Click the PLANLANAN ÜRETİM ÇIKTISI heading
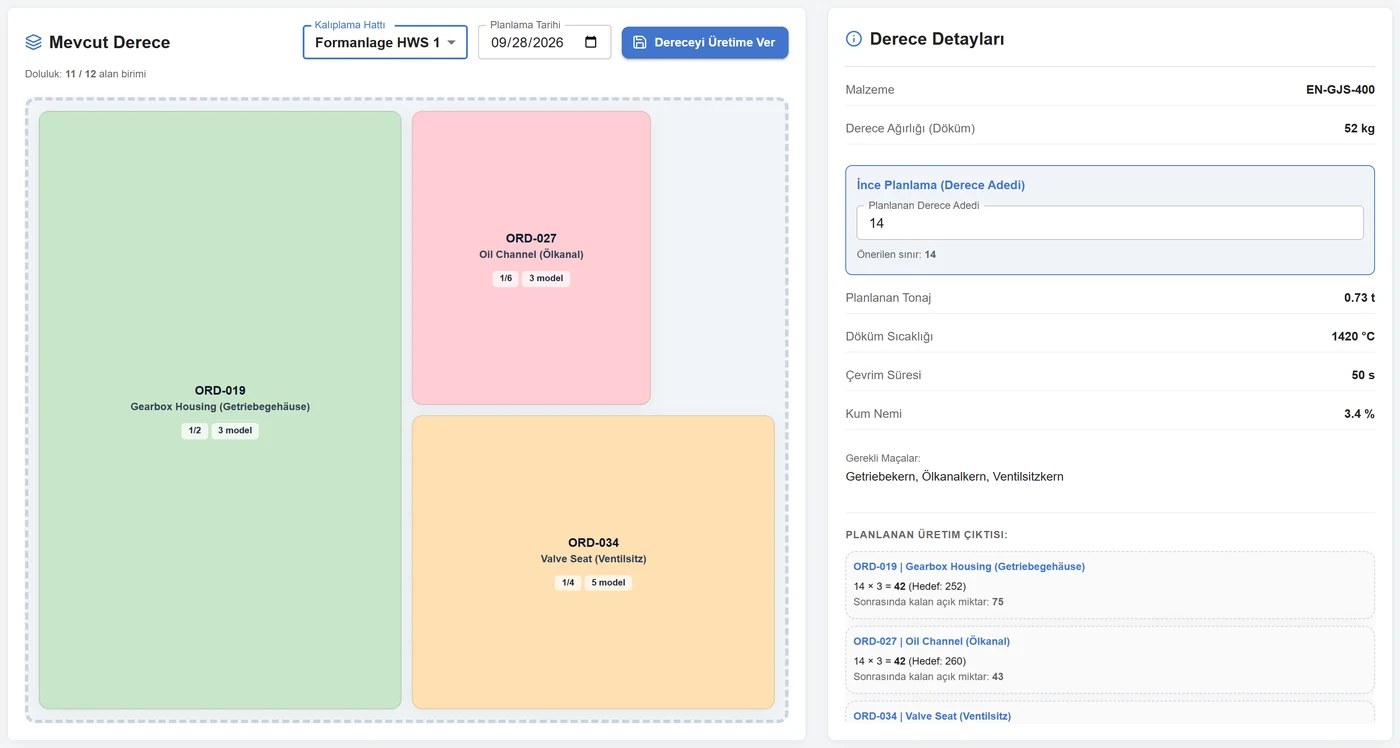 (x=926, y=535)
